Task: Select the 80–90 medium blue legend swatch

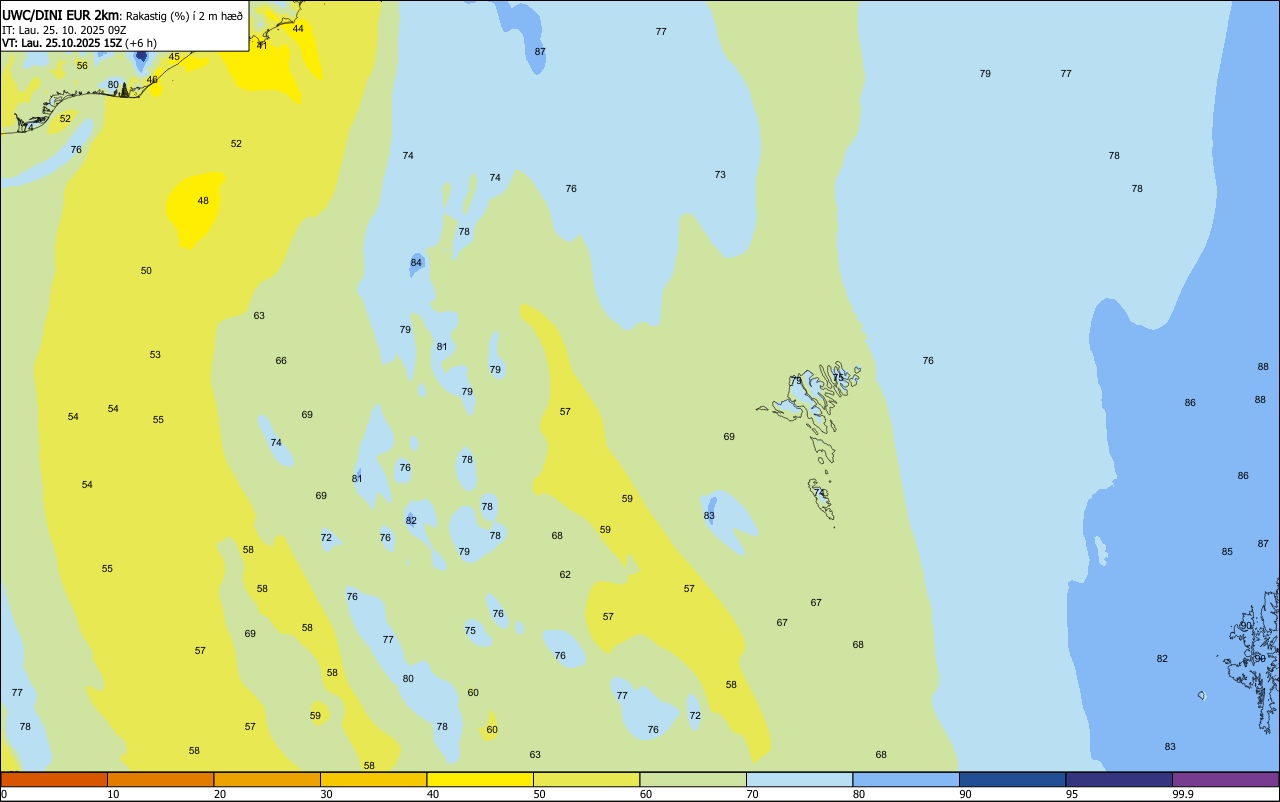Action: coord(906,779)
